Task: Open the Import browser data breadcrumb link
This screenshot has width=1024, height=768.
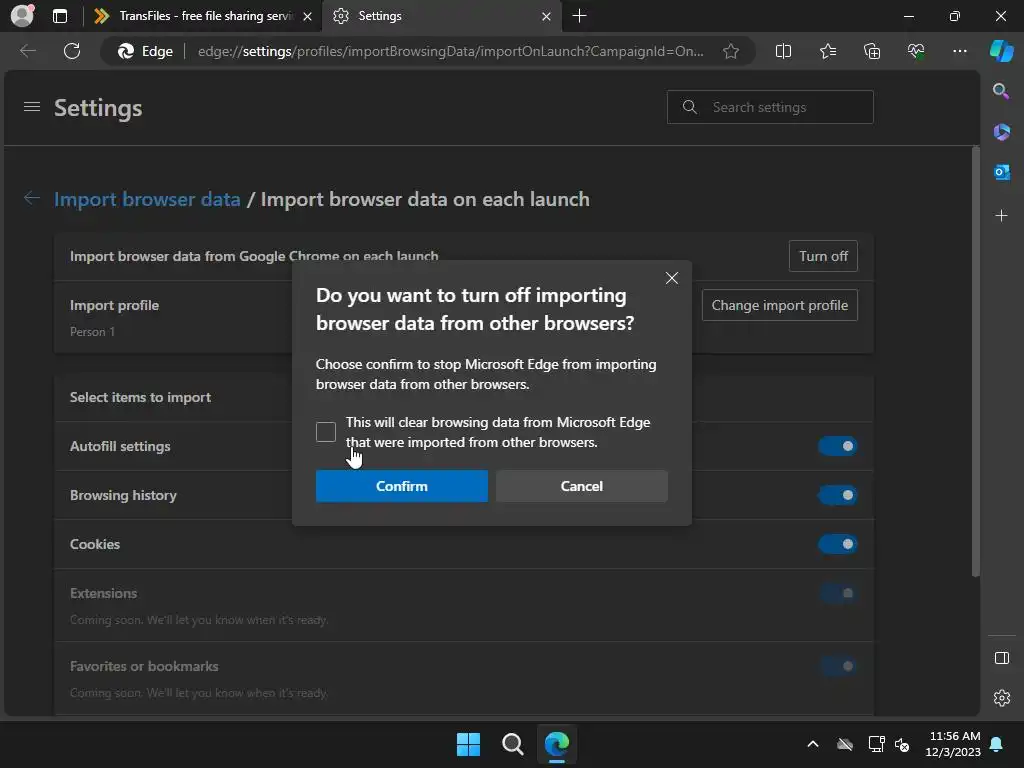Action: [147, 199]
